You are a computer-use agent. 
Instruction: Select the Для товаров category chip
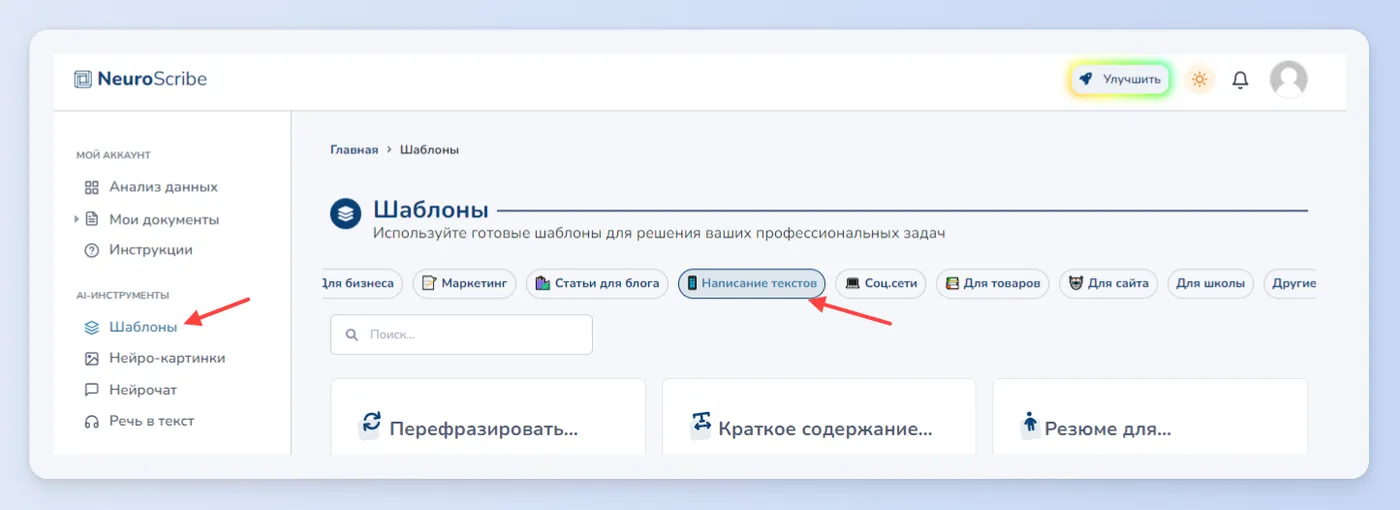993,284
